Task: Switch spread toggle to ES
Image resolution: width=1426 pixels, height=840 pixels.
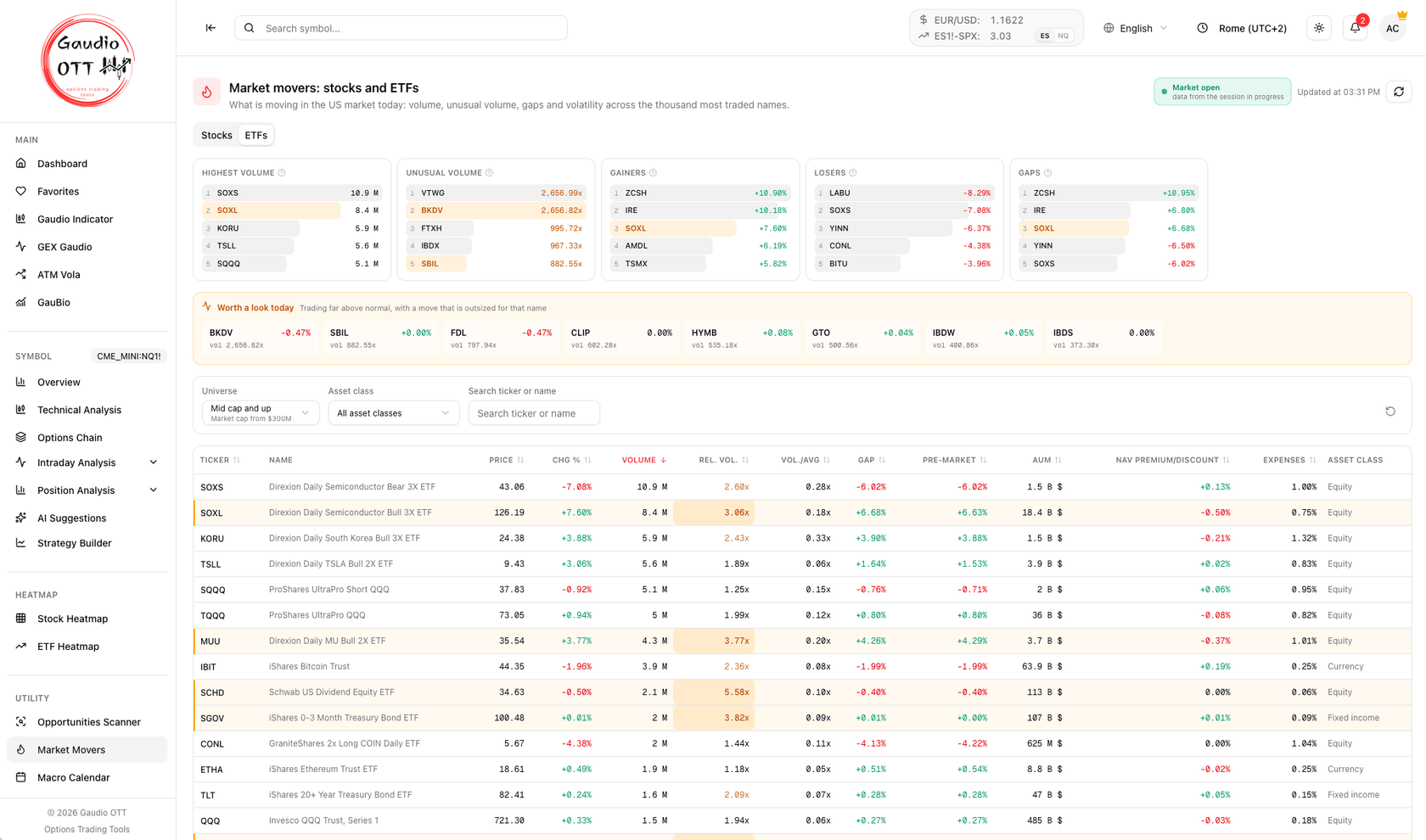Action: point(1044,36)
